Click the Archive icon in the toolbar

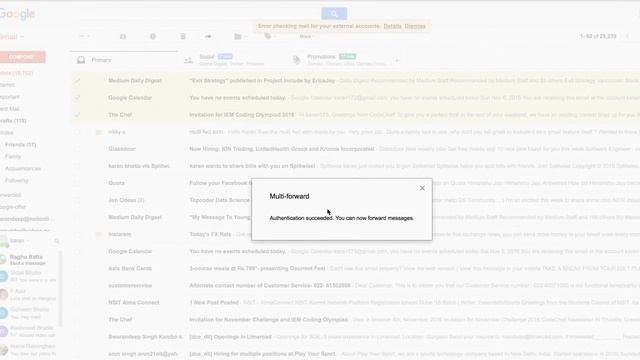point(123,36)
